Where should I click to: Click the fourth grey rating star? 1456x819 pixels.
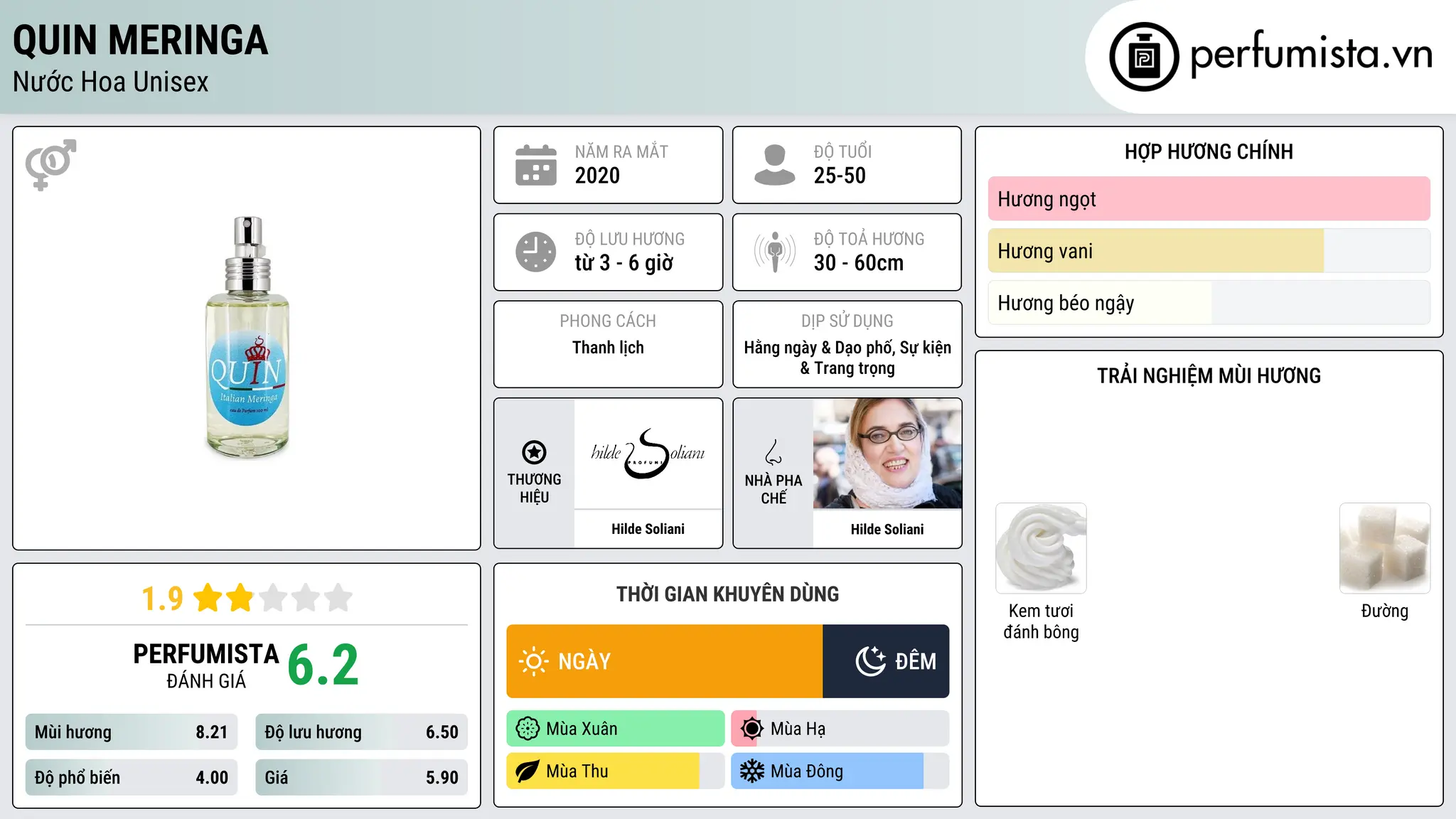(x=306, y=598)
